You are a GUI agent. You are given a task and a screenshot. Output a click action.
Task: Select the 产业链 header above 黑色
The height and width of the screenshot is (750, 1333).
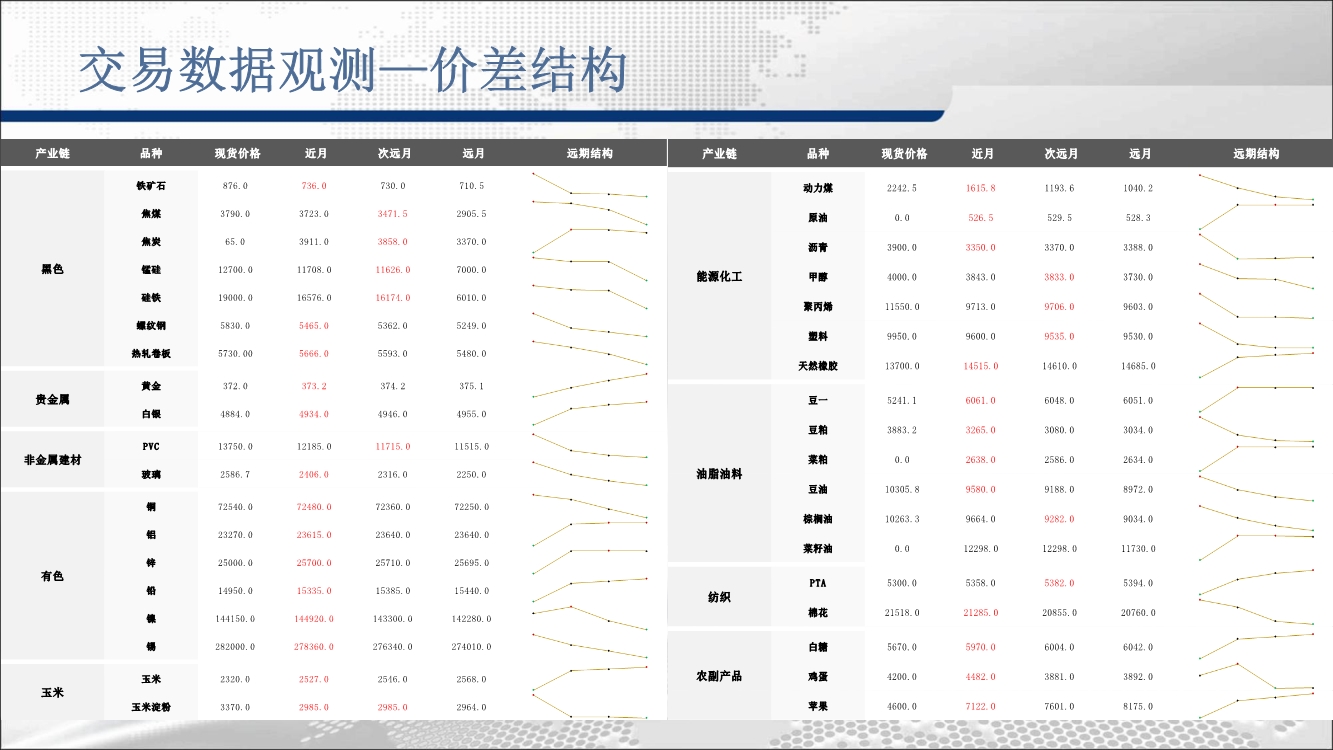click(52, 154)
